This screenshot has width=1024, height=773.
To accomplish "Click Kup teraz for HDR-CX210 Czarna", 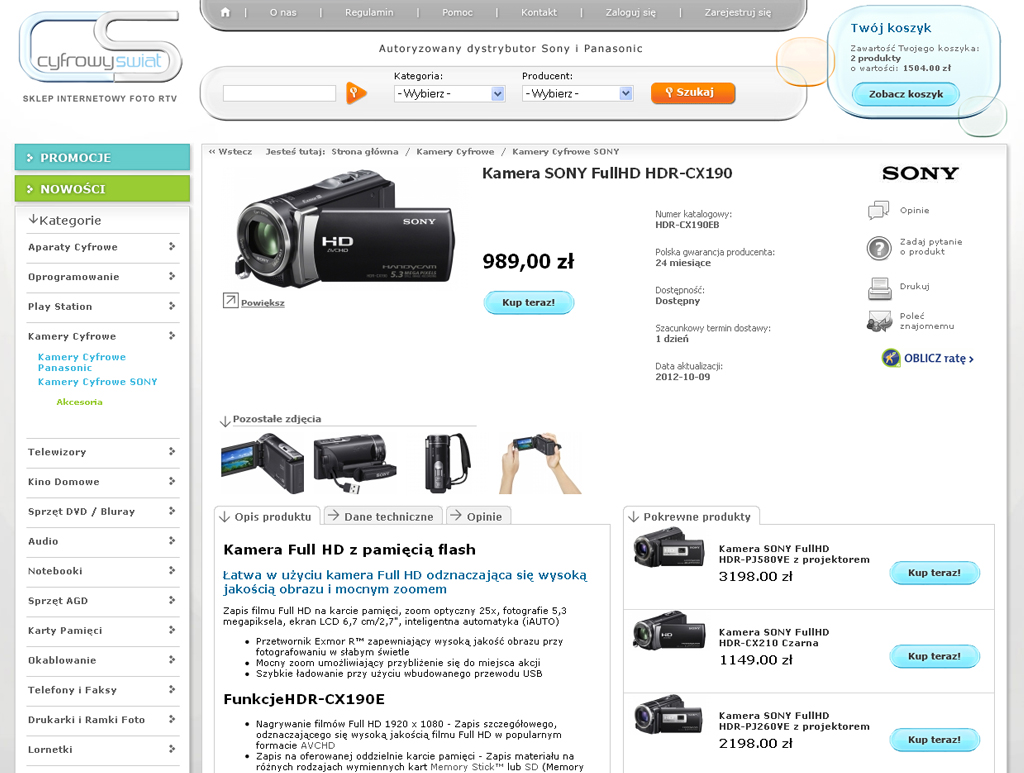I will [x=934, y=656].
